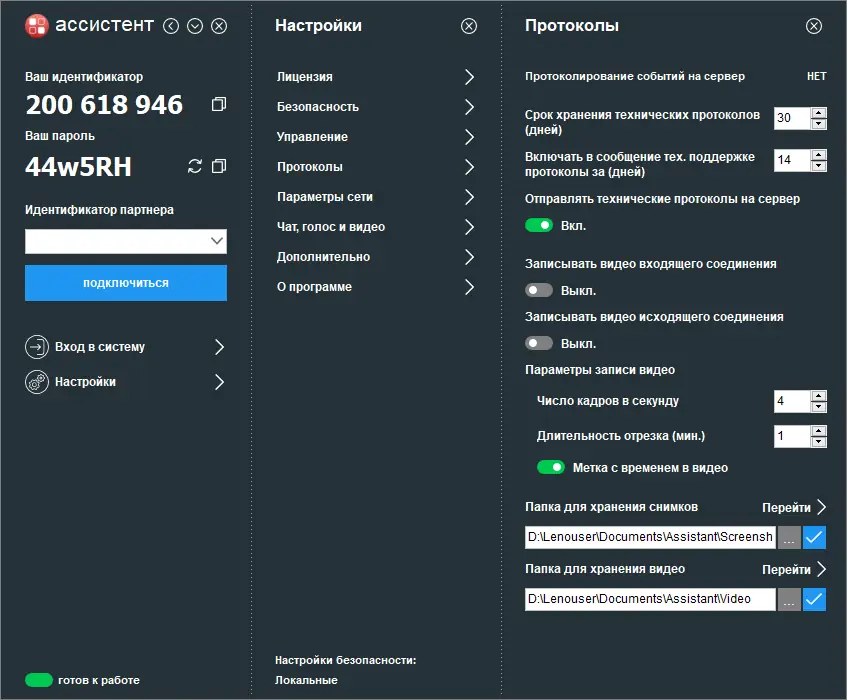Browse for screenshots storage folder
The height and width of the screenshot is (700, 847).
coord(790,538)
